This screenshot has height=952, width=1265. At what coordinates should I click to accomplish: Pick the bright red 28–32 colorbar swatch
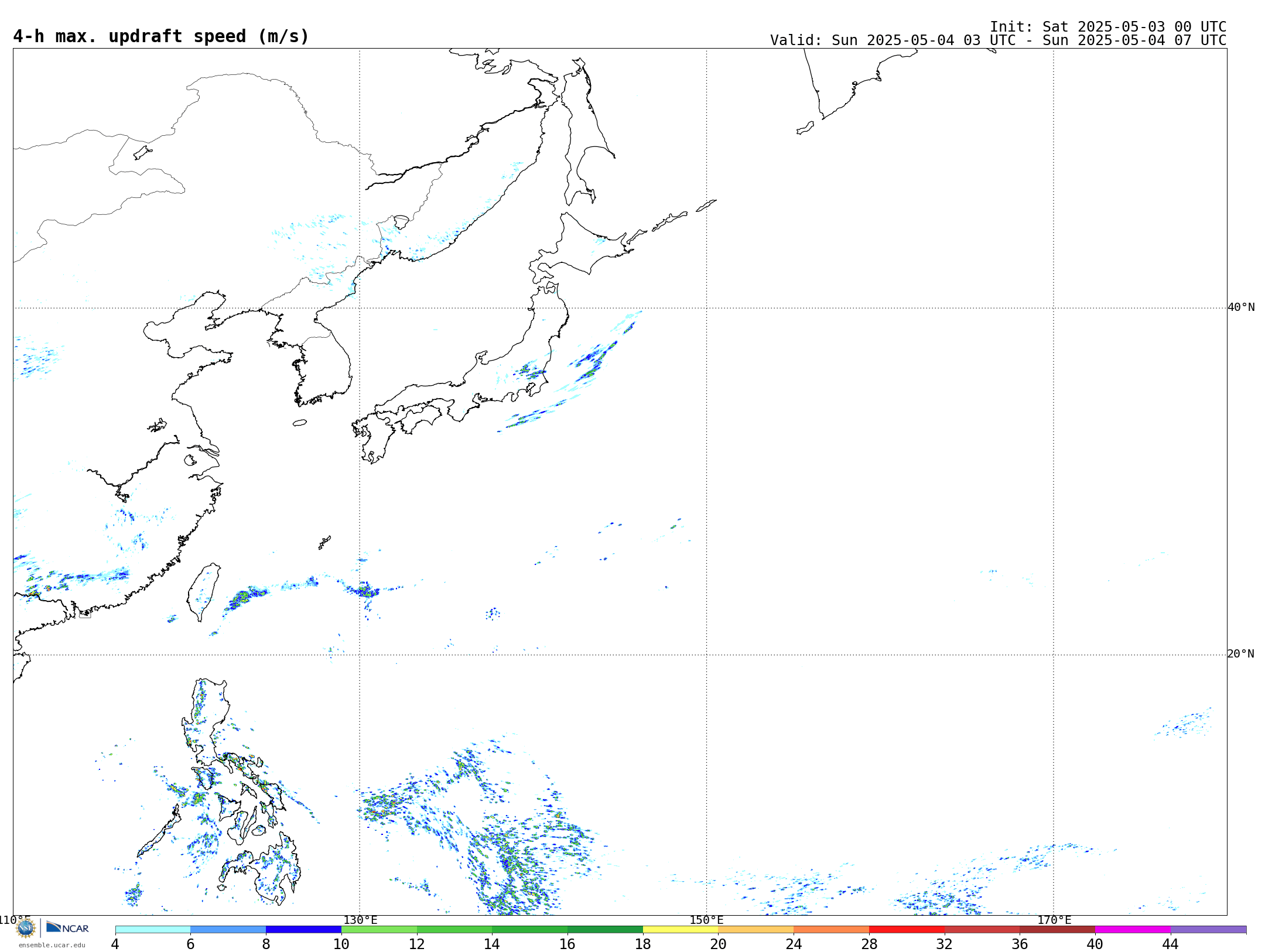click(907, 929)
